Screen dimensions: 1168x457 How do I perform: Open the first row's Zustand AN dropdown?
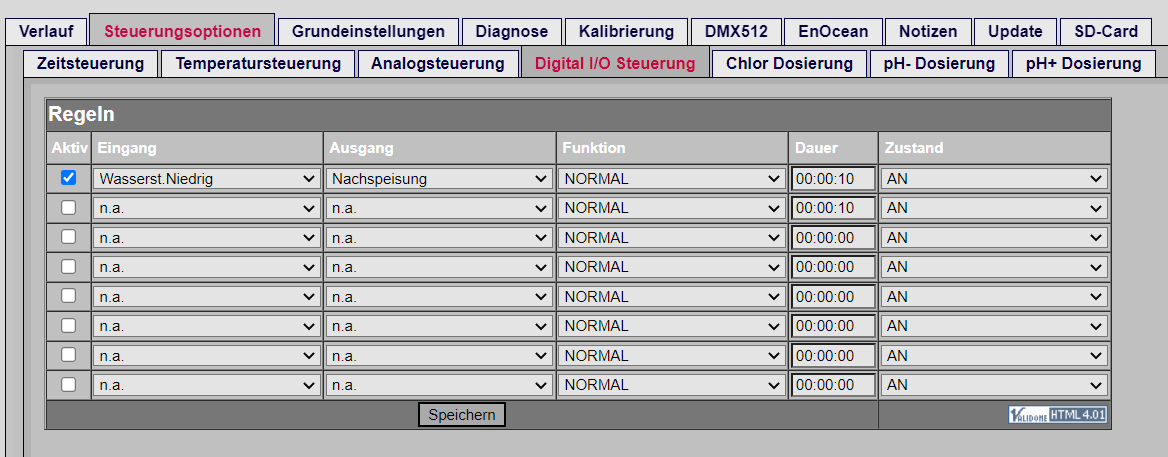[994, 179]
